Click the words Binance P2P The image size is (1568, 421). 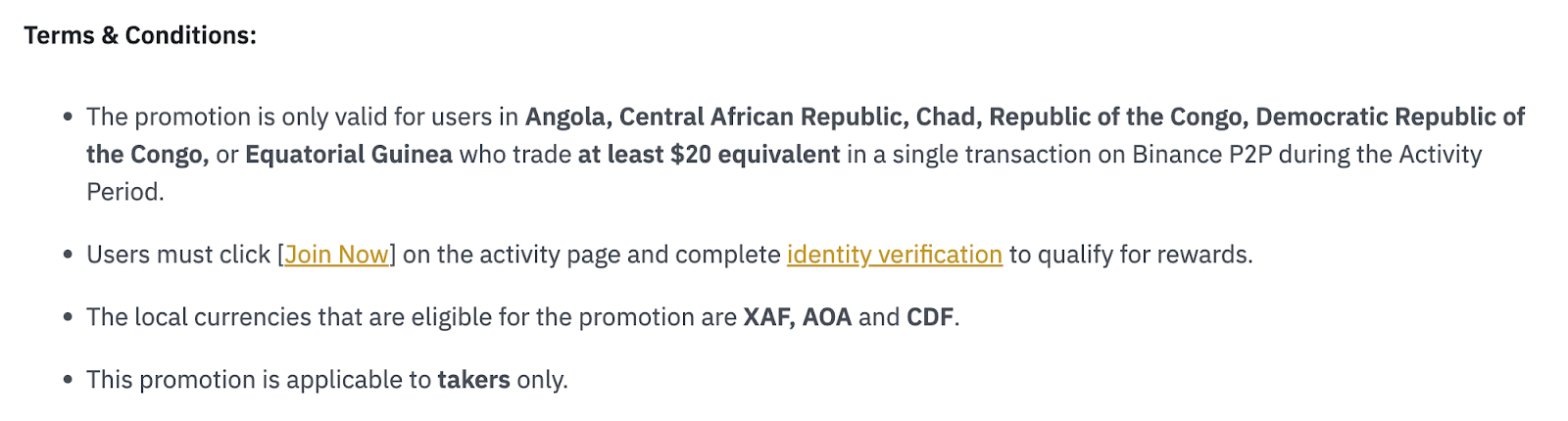[1201, 155]
